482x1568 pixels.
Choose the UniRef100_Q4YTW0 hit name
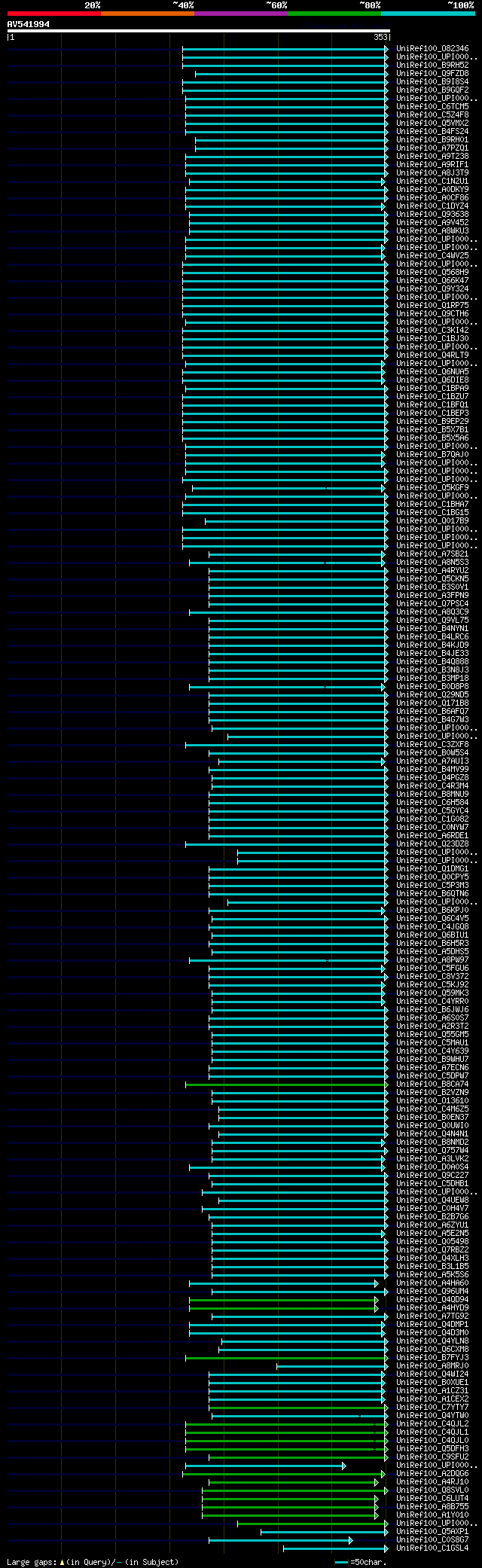pyautogui.click(x=432, y=1416)
